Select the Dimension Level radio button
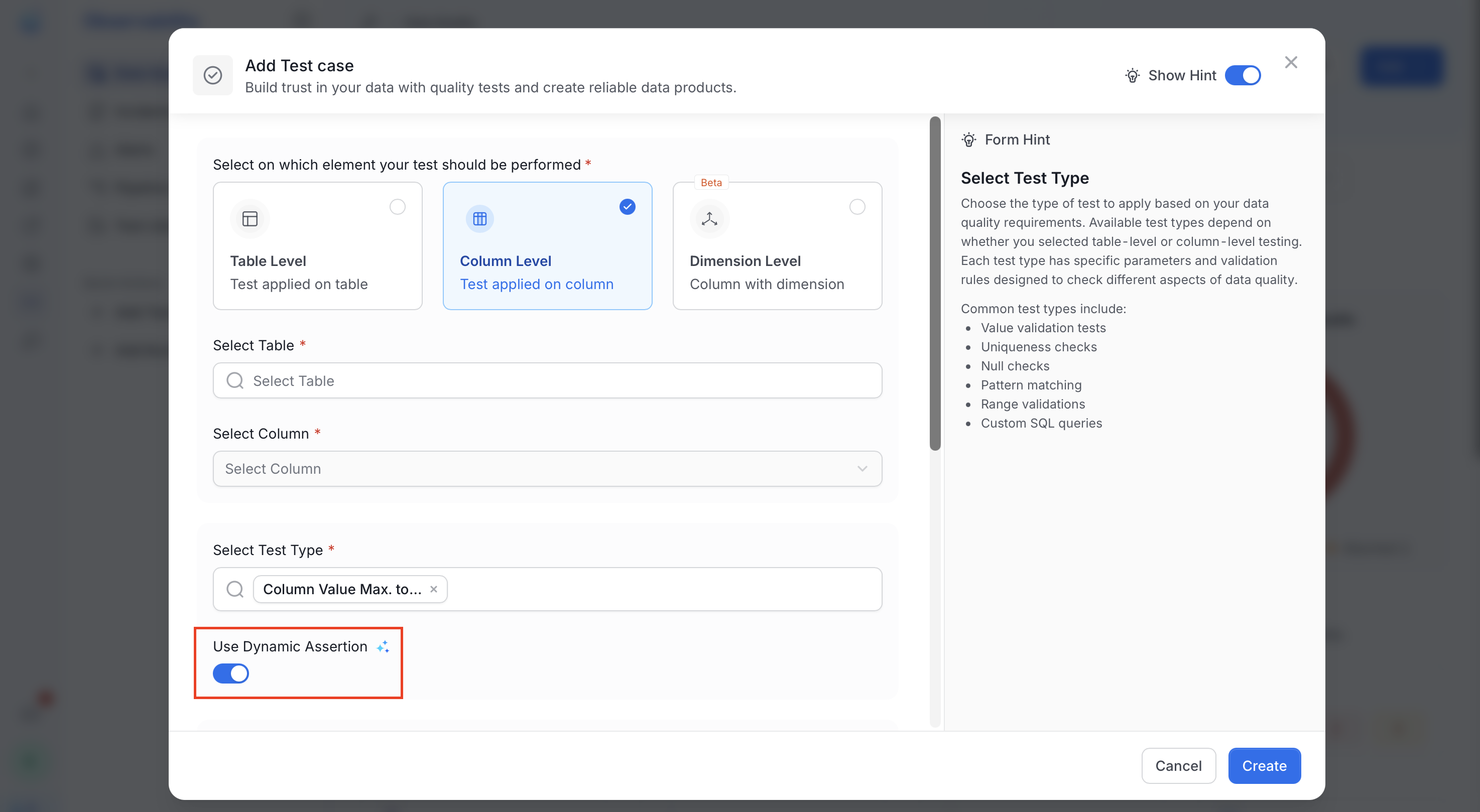1480x812 pixels. (856, 207)
